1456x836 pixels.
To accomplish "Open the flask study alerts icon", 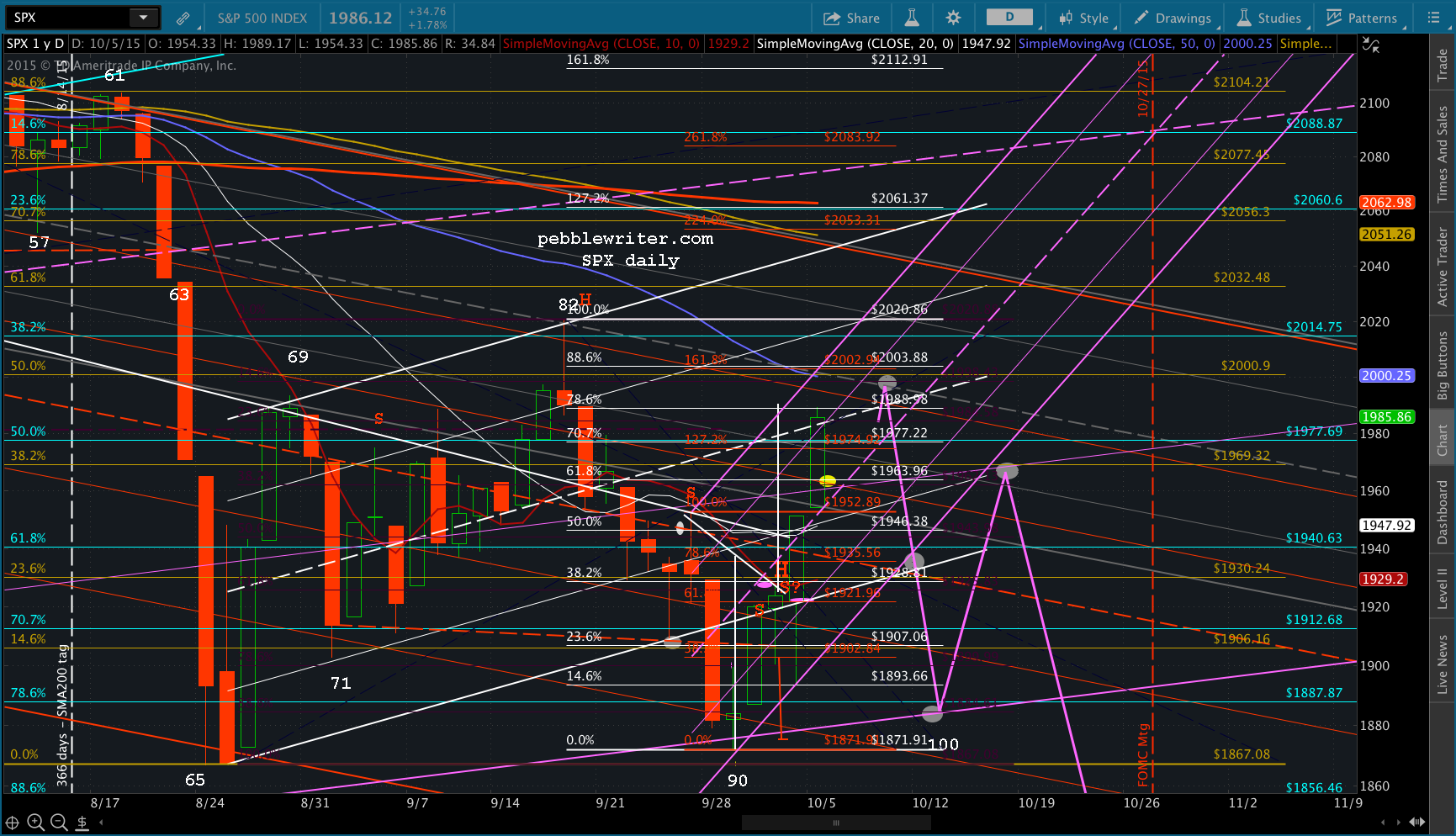I will pos(912,18).
